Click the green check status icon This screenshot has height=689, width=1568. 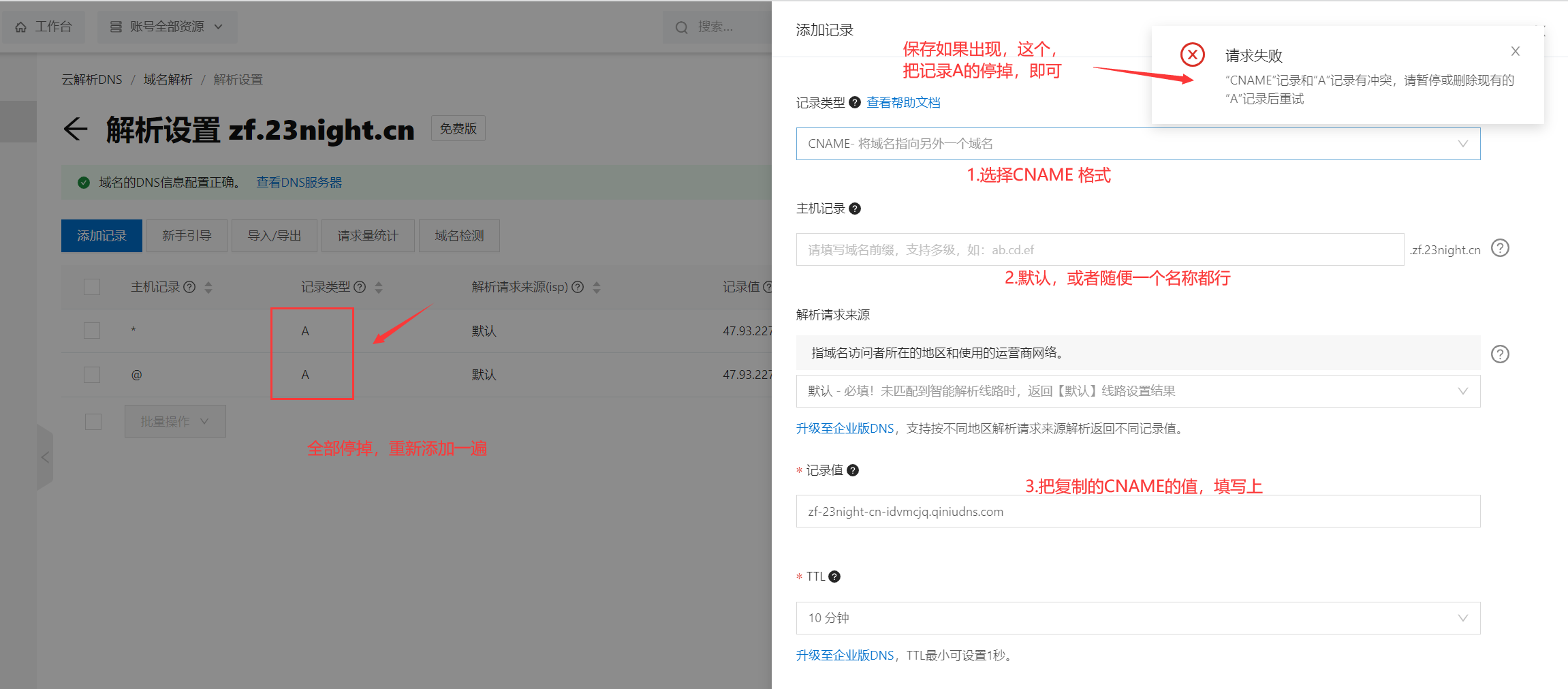pyautogui.click(x=84, y=183)
